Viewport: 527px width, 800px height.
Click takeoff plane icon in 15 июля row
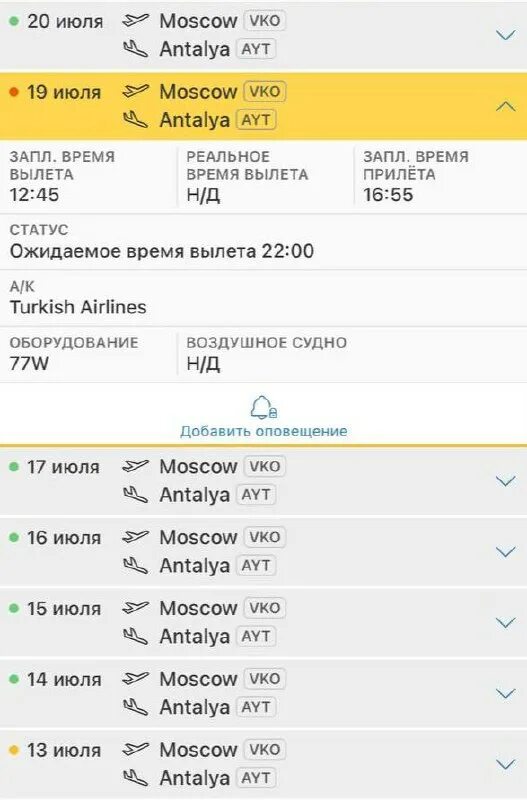(136, 608)
